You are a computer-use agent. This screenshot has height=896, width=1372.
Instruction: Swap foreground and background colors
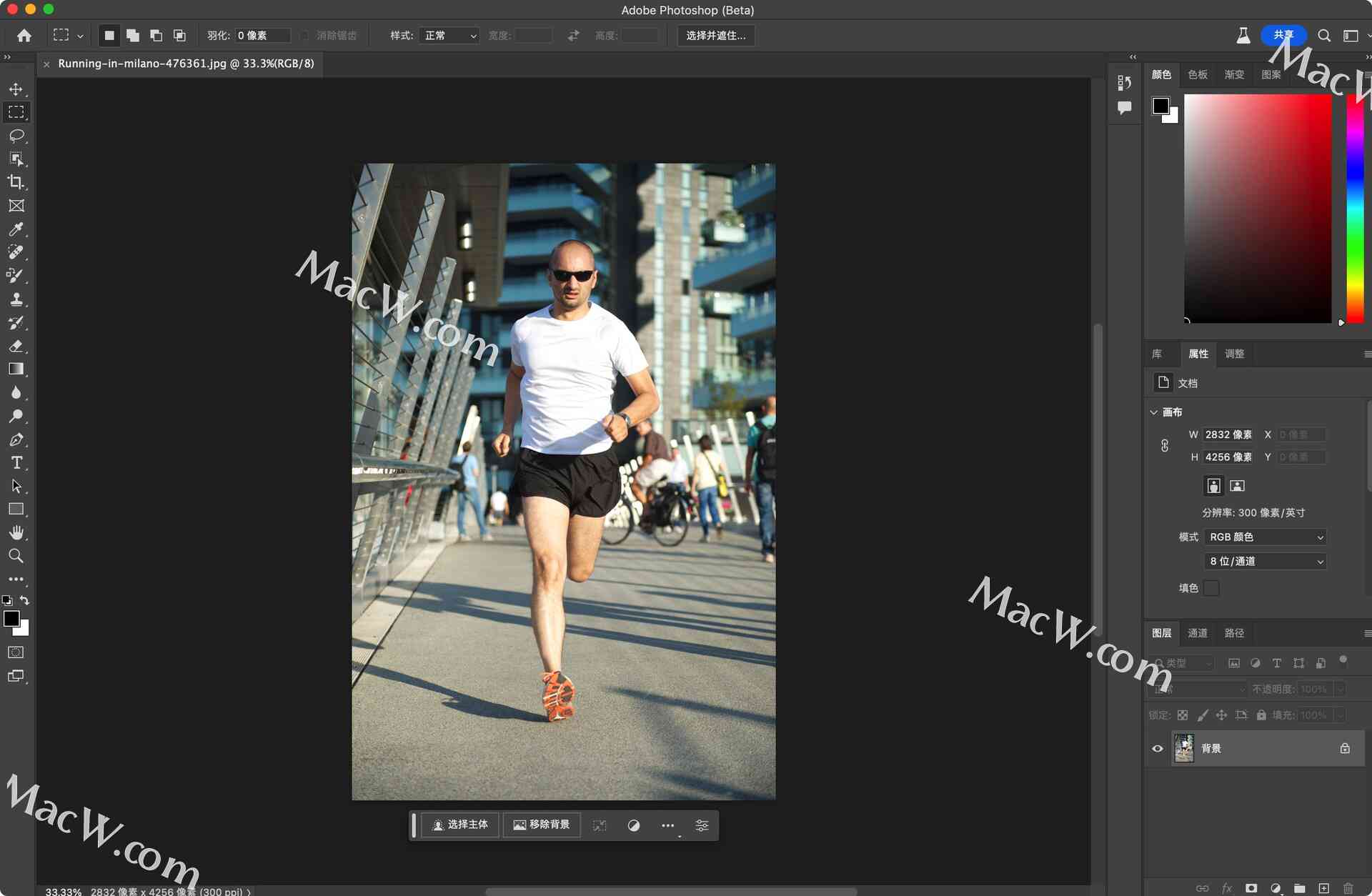pos(24,600)
